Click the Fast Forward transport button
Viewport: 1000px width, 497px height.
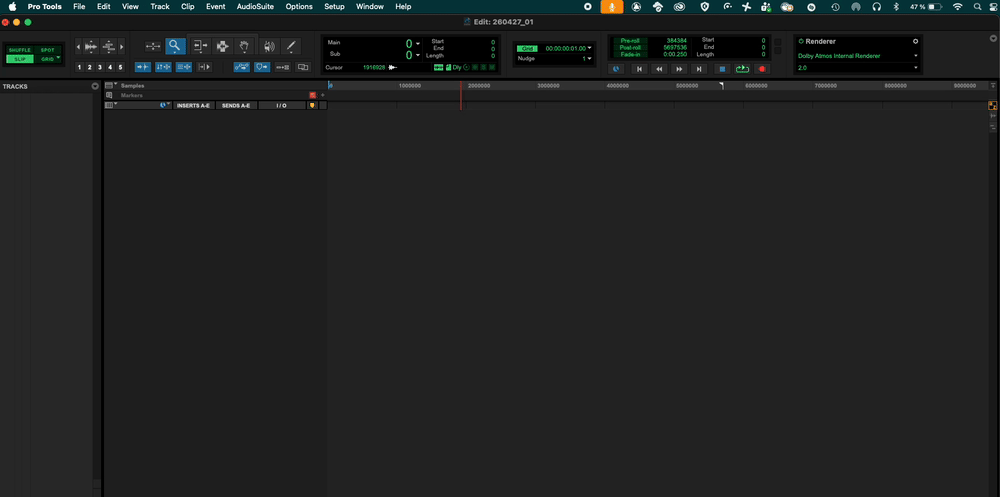click(x=680, y=68)
